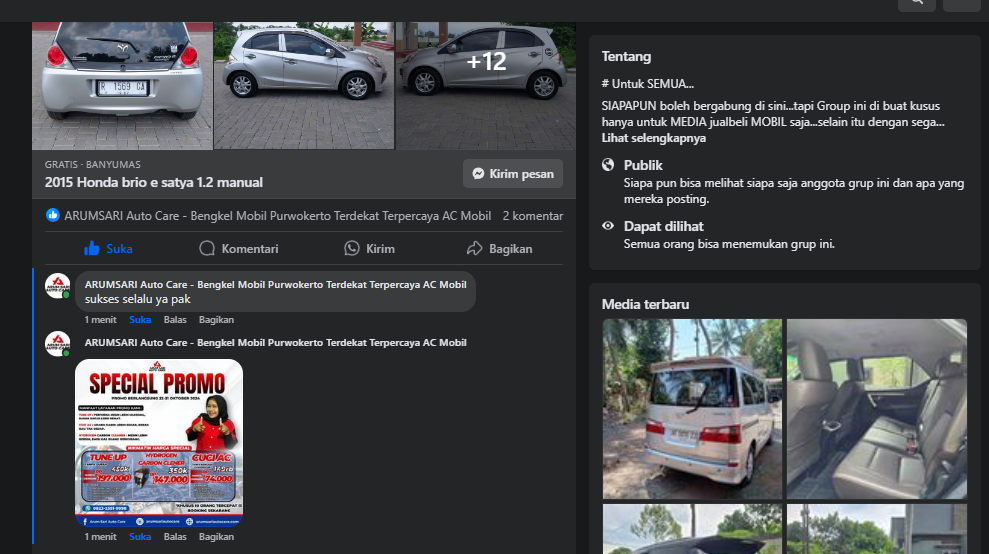Click the 1 menit timestamp under promo image
989x554 pixels.
click(100, 537)
